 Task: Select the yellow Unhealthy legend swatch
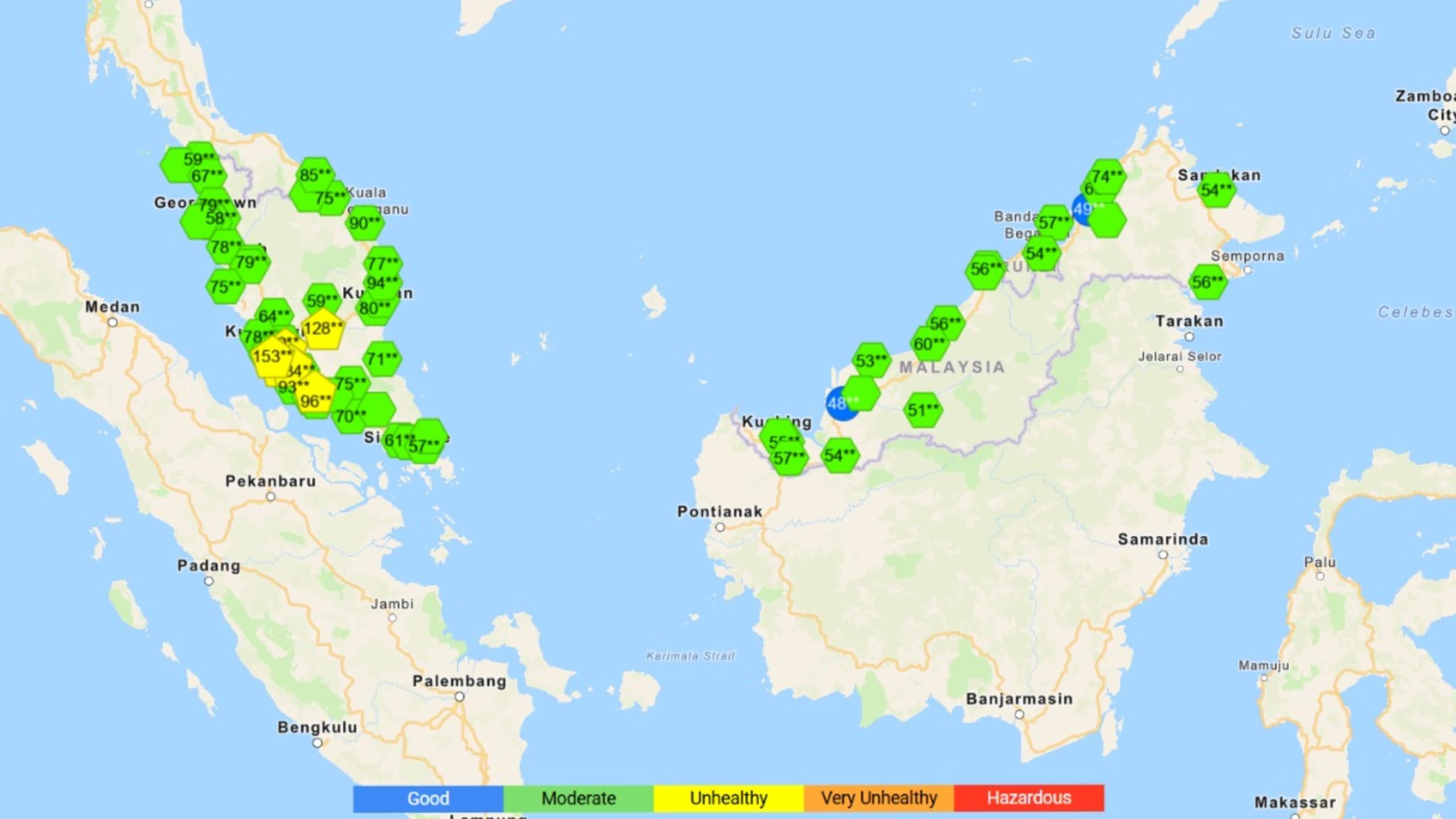728,798
